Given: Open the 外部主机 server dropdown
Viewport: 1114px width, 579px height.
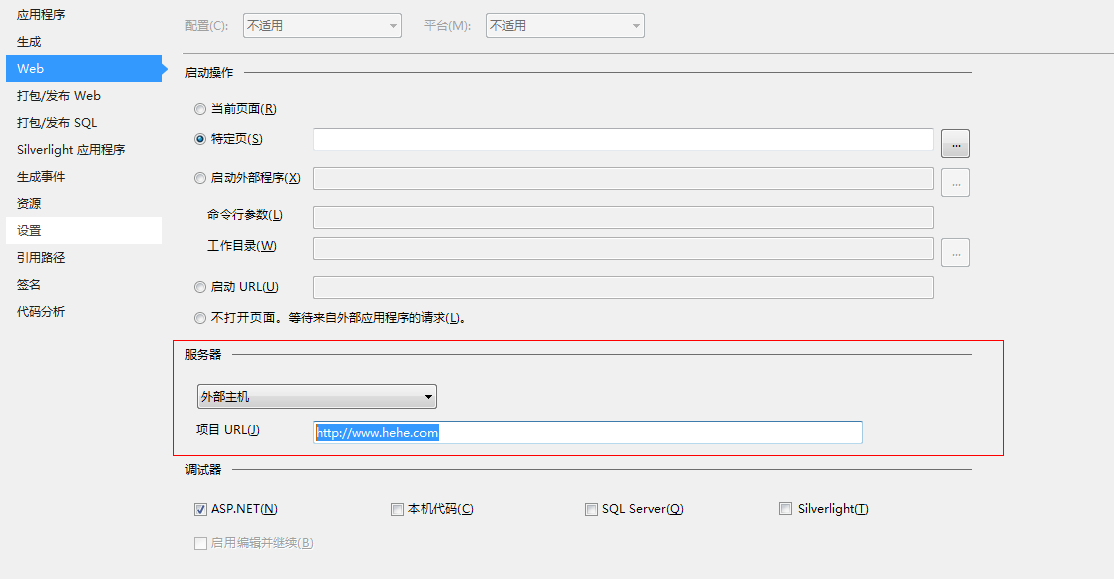Looking at the screenshot, I should 317,396.
